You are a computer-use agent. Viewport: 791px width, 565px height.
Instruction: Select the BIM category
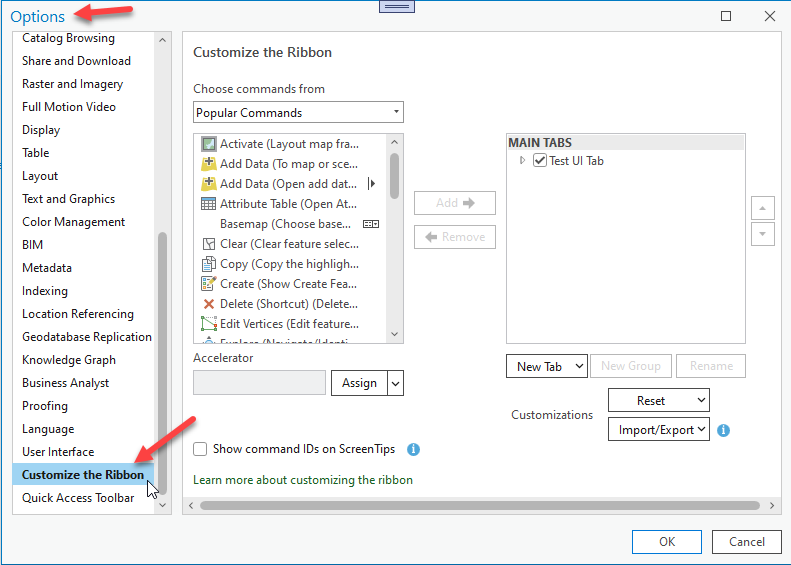(32, 245)
